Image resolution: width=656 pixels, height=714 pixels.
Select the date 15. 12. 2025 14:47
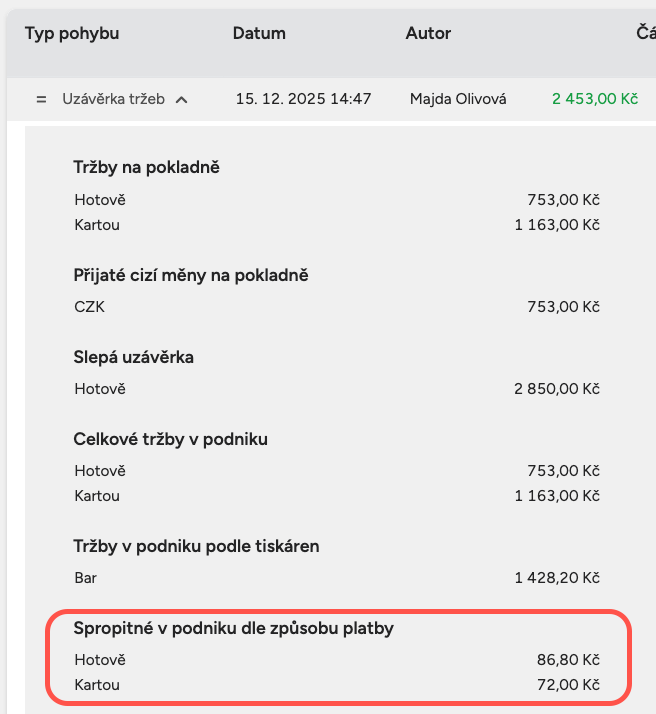pos(303,99)
